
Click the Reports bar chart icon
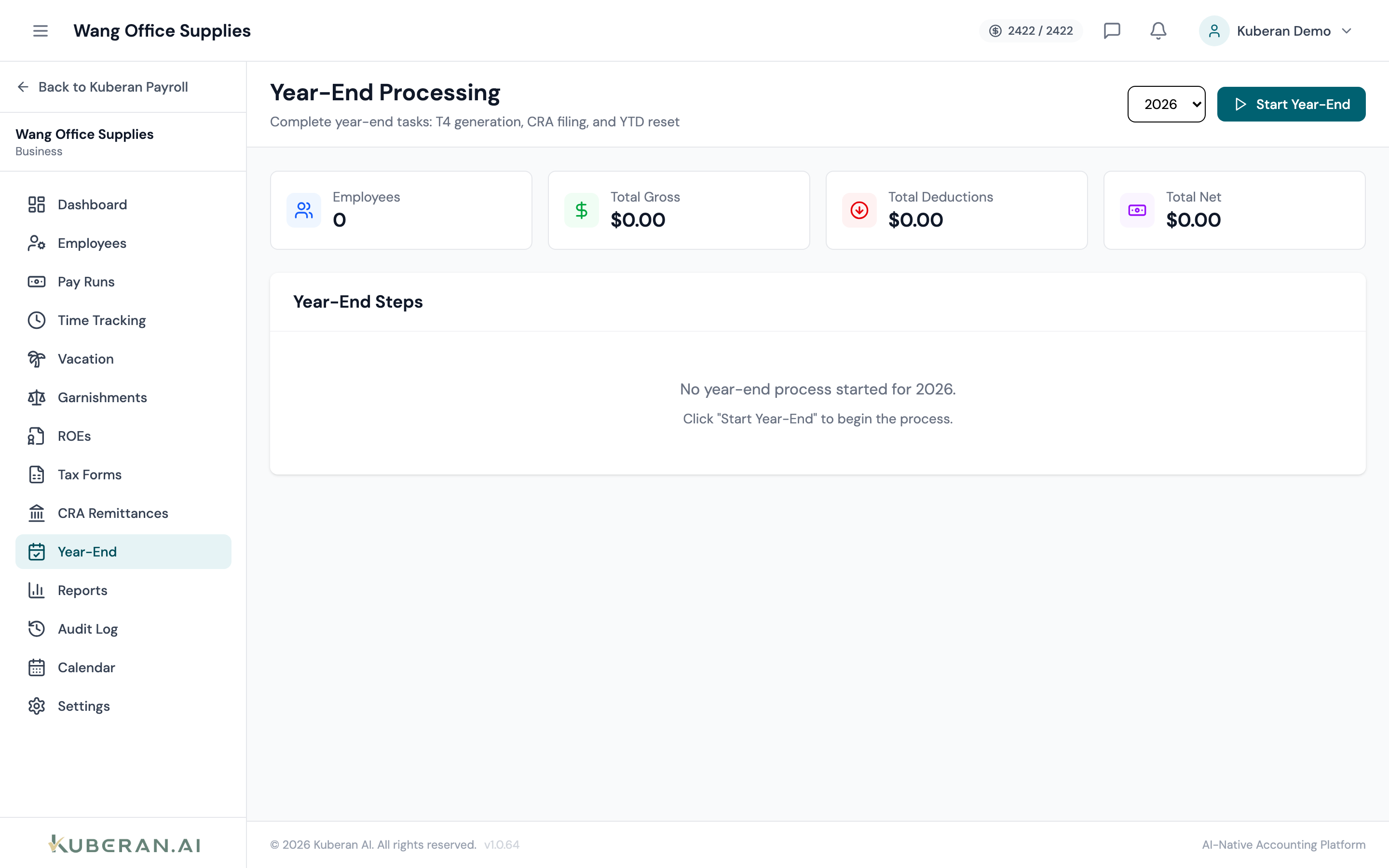tap(37, 590)
